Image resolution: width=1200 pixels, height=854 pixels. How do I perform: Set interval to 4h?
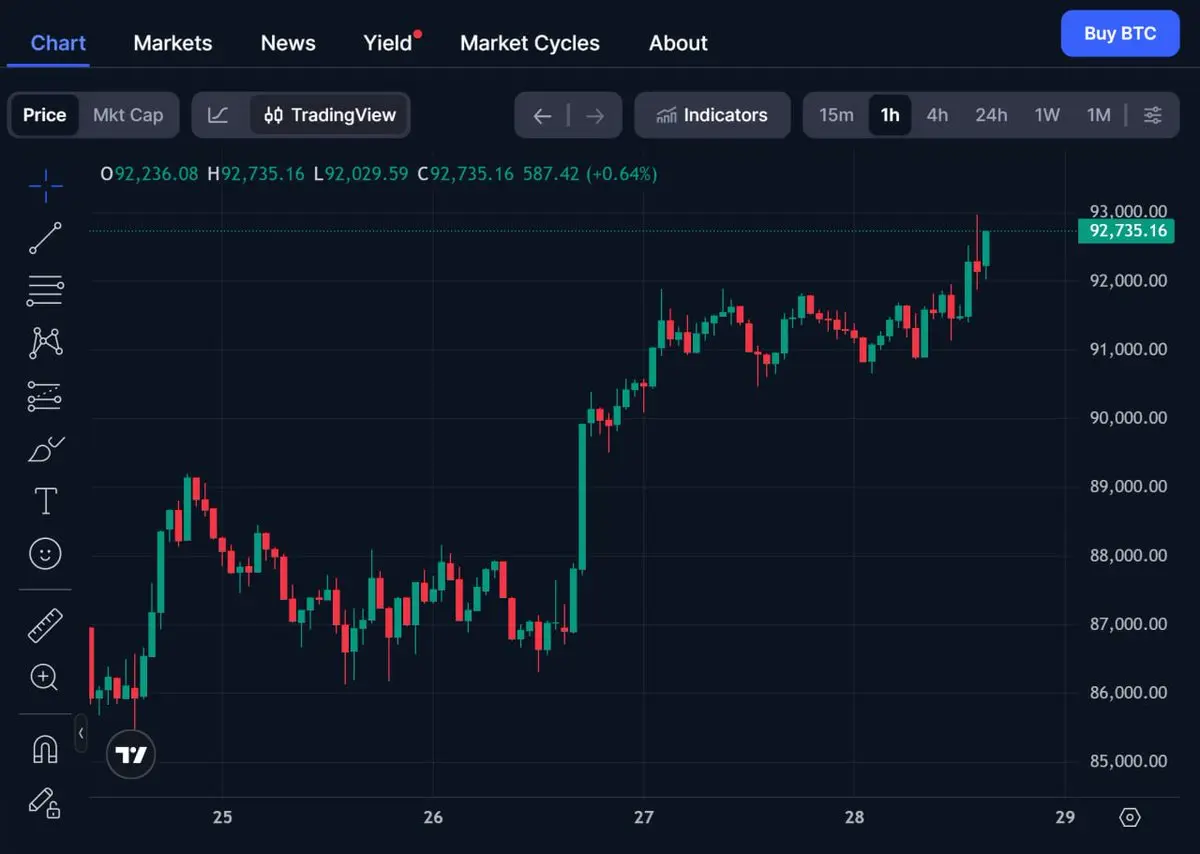coord(937,115)
